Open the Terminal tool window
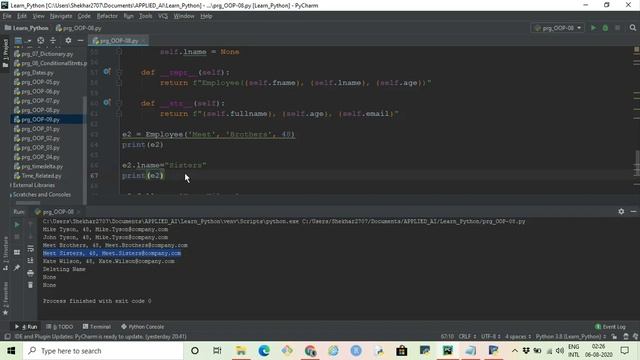This screenshot has height=360, width=640. coord(97,327)
